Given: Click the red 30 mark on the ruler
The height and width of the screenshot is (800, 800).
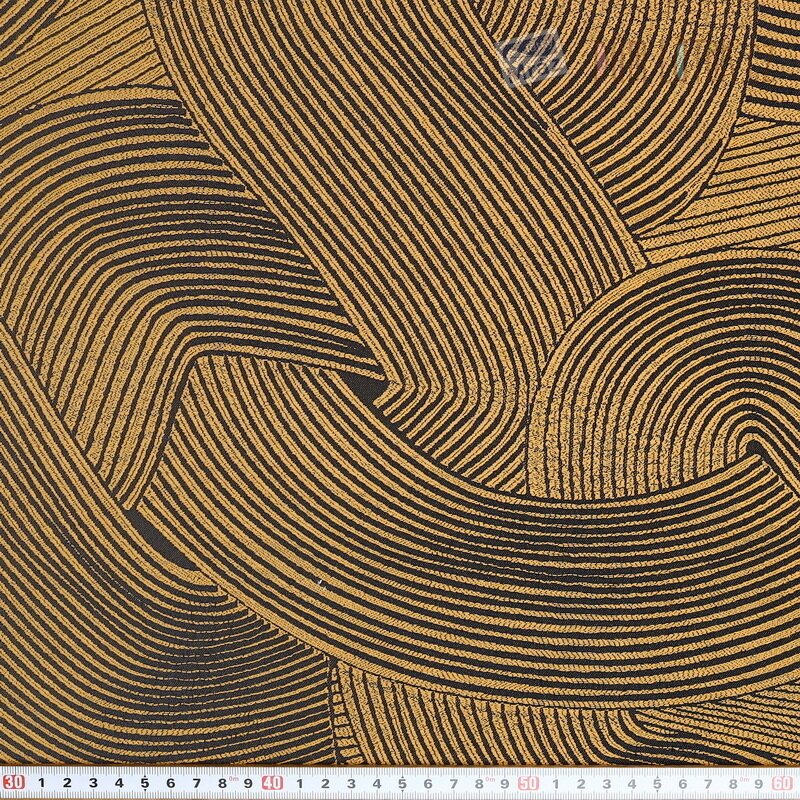Looking at the screenshot, I should coord(16,782).
